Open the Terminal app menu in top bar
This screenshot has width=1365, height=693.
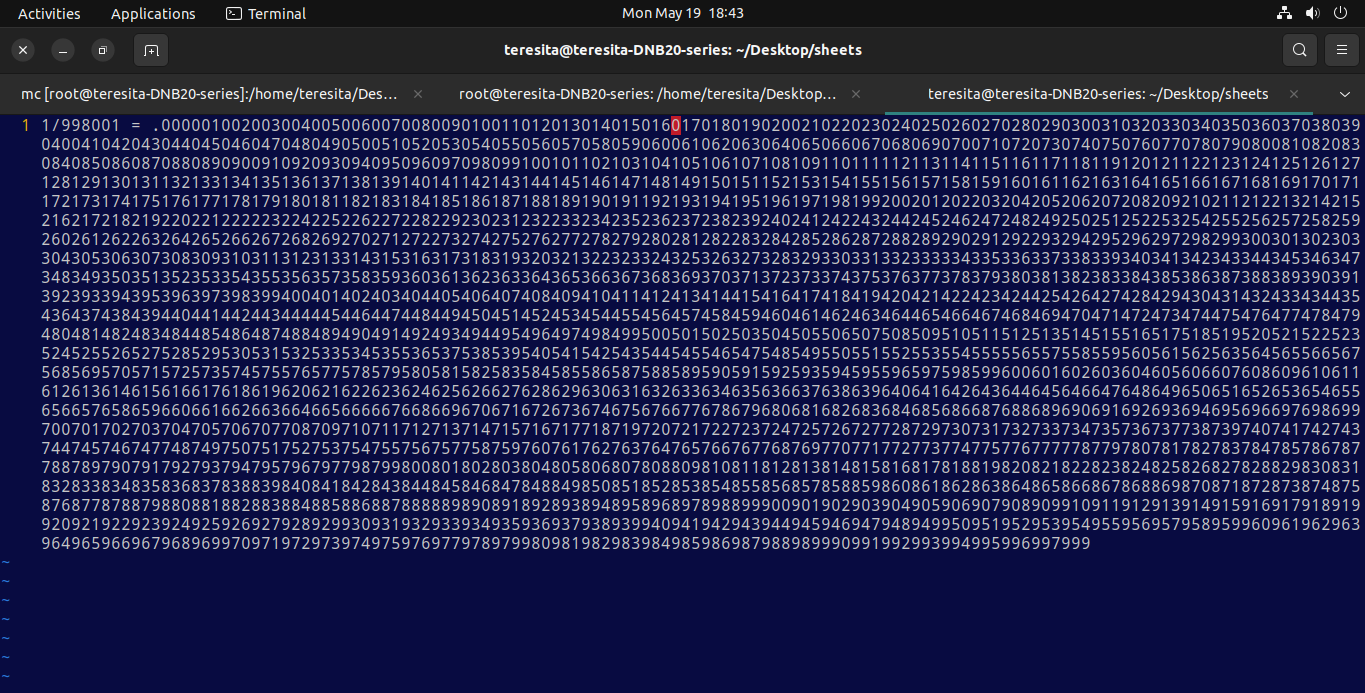tap(266, 13)
